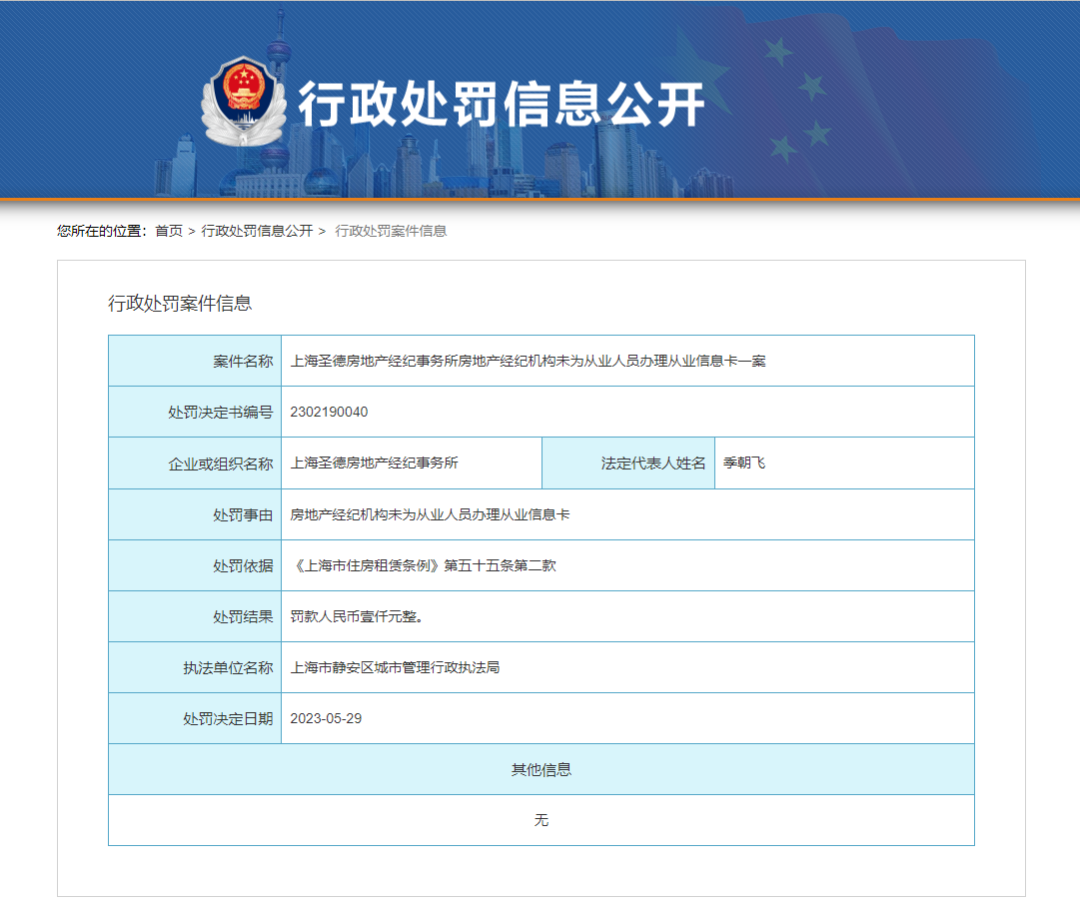
Task: Open the 首页 breadcrumb link
Action: 169,231
